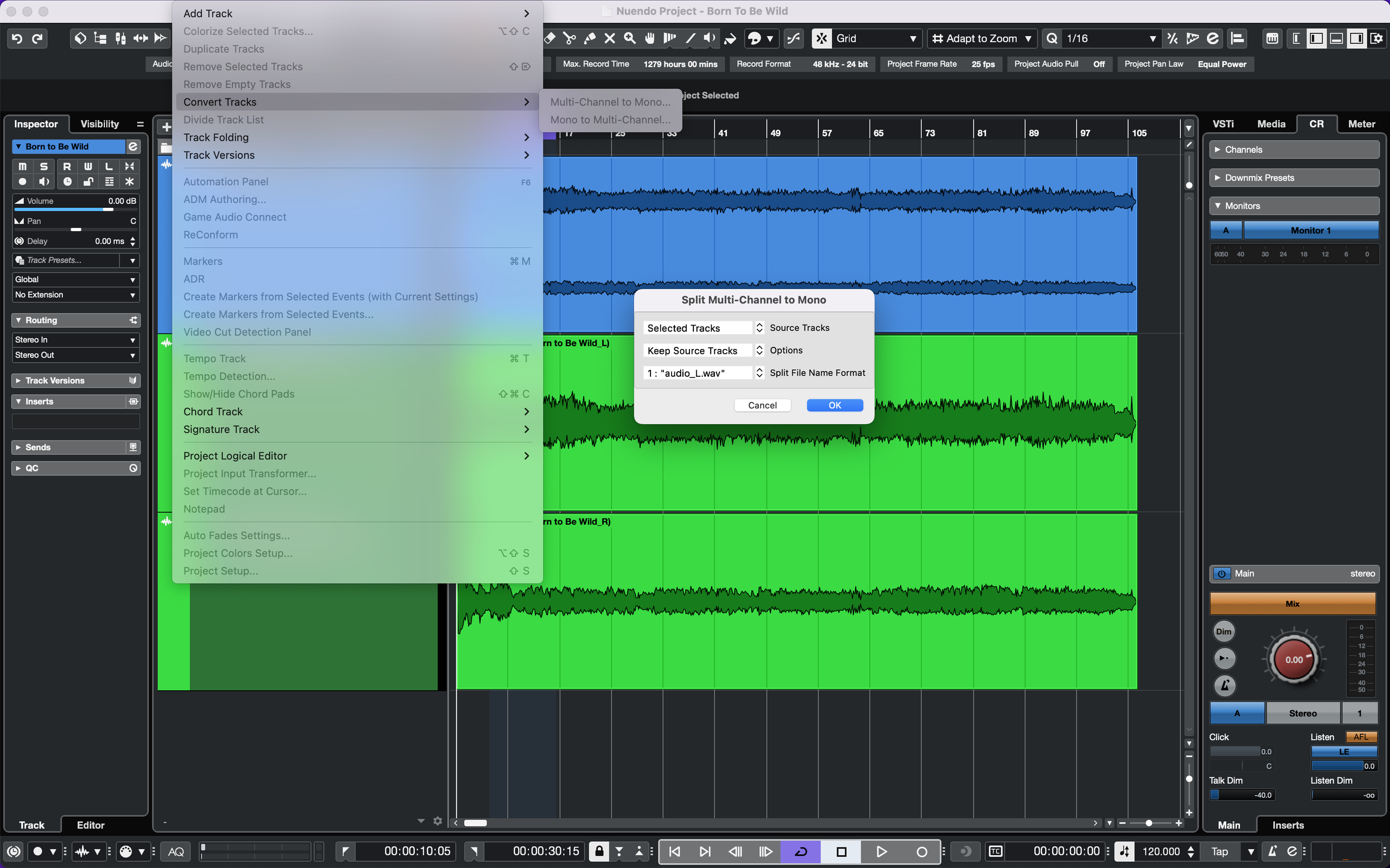The width and height of the screenshot is (1390, 868).
Task: Enable the Dim button in Control Room
Action: pyautogui.click(x=1223, y=631)
